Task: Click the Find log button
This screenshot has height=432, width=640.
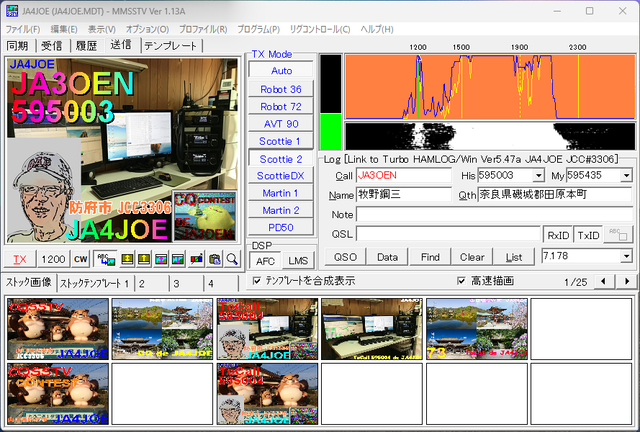Action: point(430,257)
